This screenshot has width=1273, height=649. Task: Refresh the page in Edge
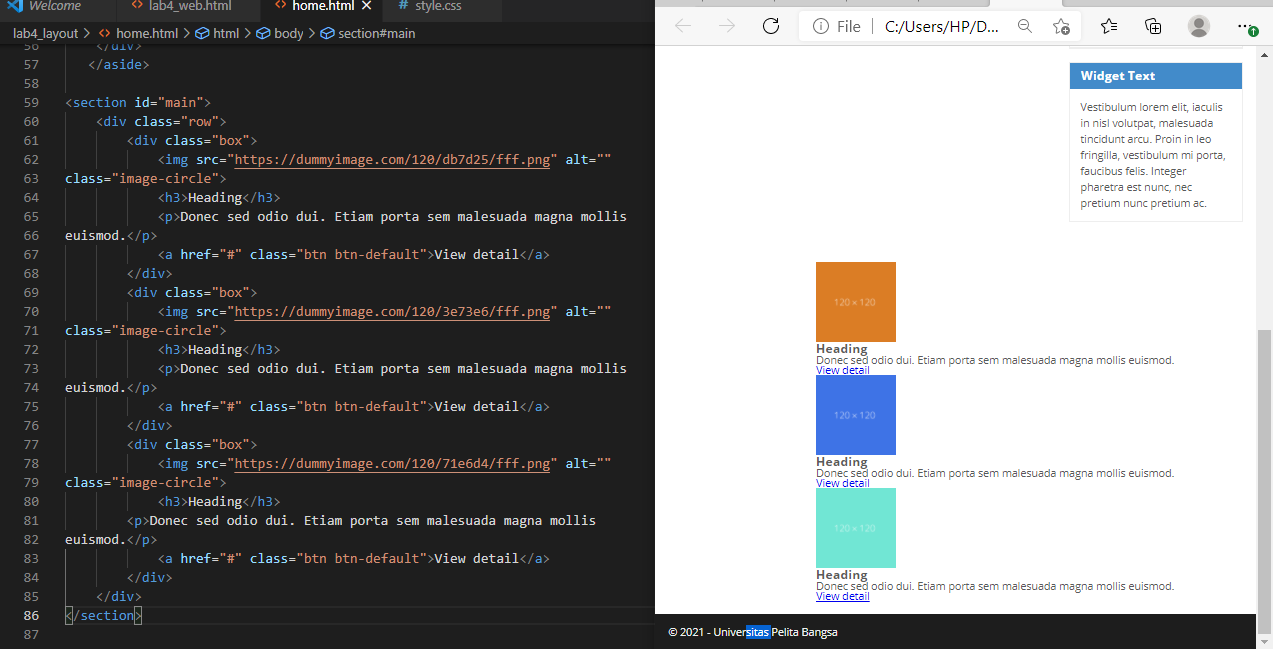pyautogui.click(x=770, y=26)
